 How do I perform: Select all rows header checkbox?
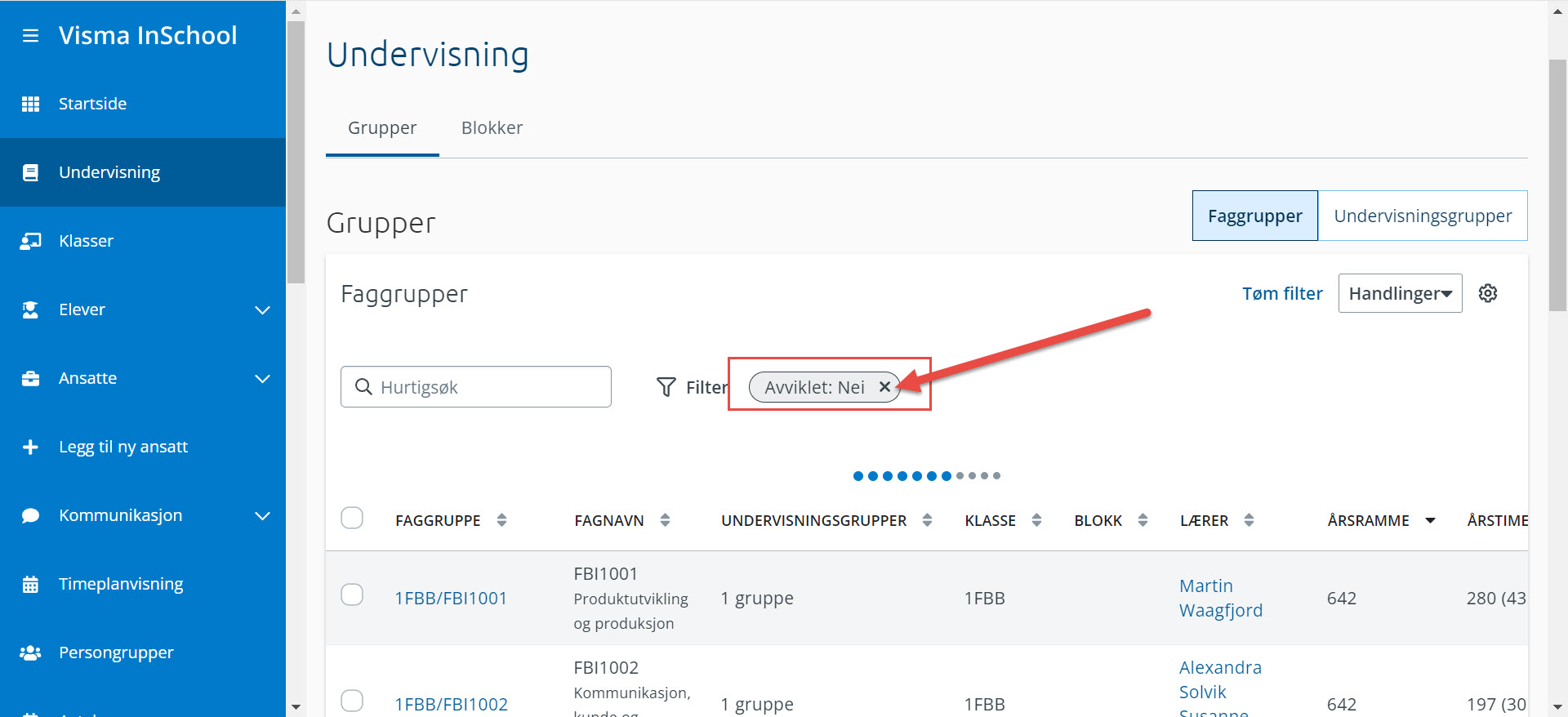pos(352,518)
